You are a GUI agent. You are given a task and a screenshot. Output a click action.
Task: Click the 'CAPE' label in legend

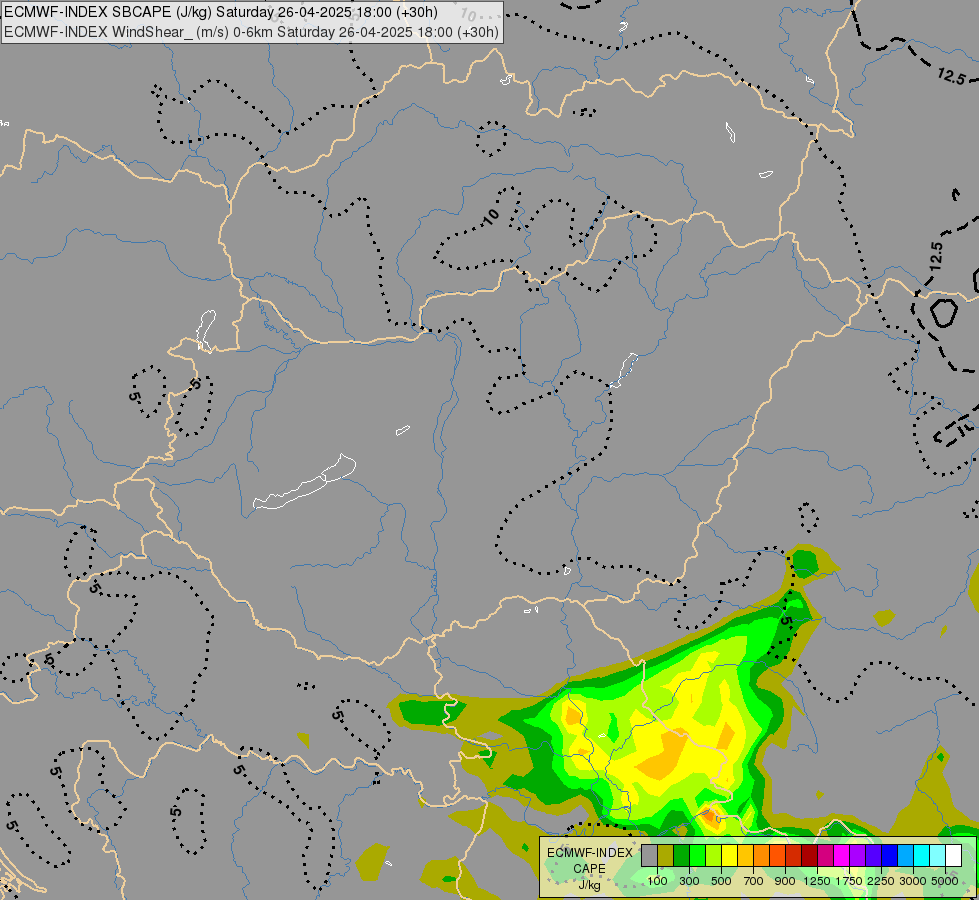tap(589, 869)
